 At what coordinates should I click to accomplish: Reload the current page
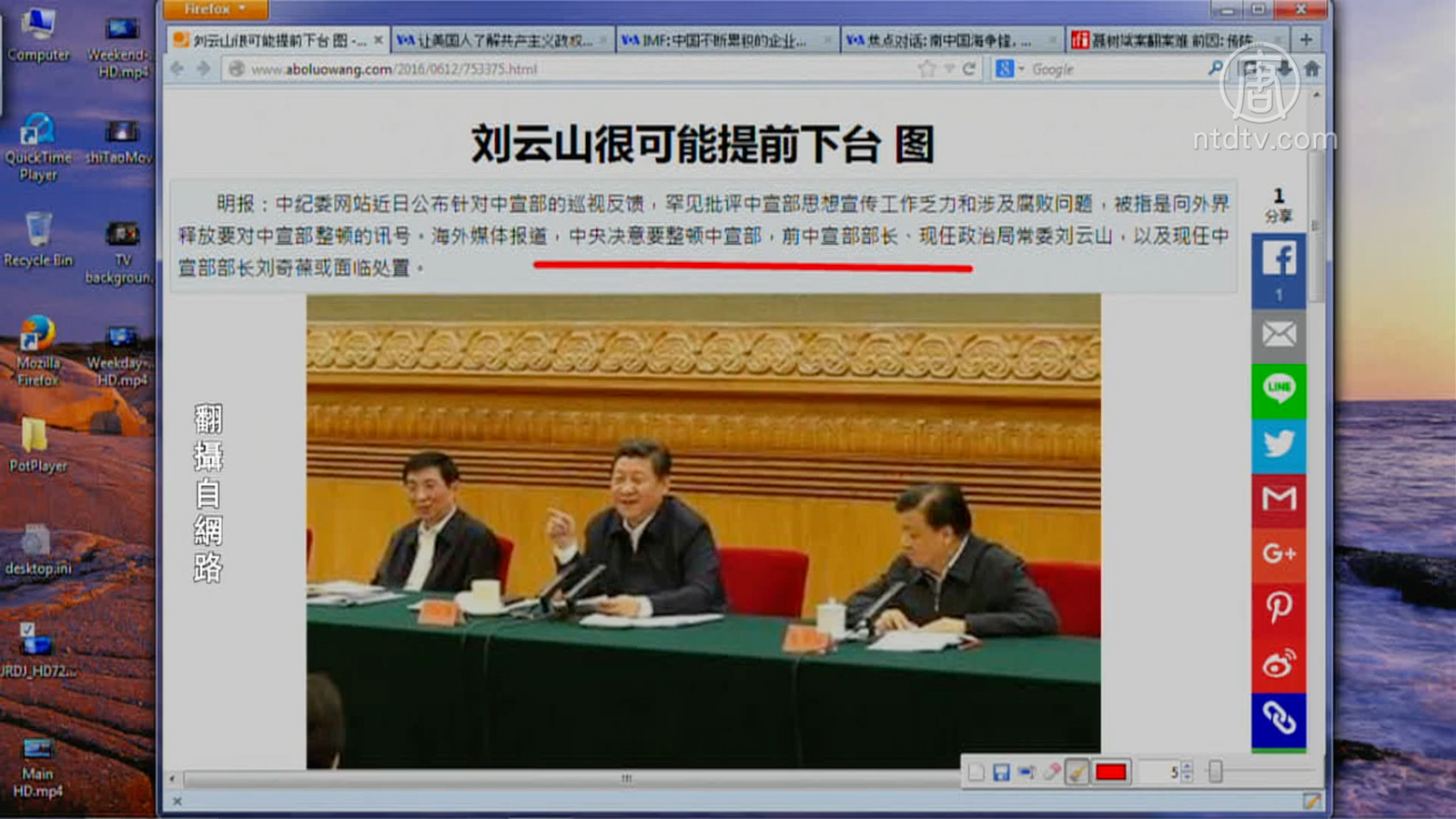pos(969,69)
